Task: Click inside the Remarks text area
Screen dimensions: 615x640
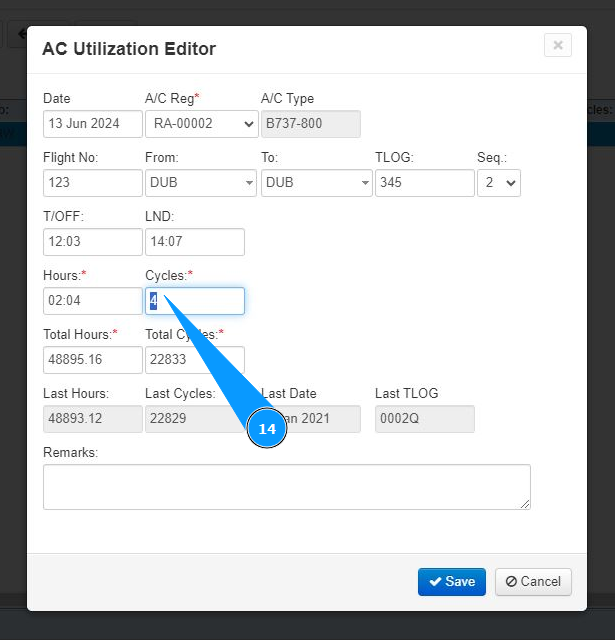Action: (286, 487)
